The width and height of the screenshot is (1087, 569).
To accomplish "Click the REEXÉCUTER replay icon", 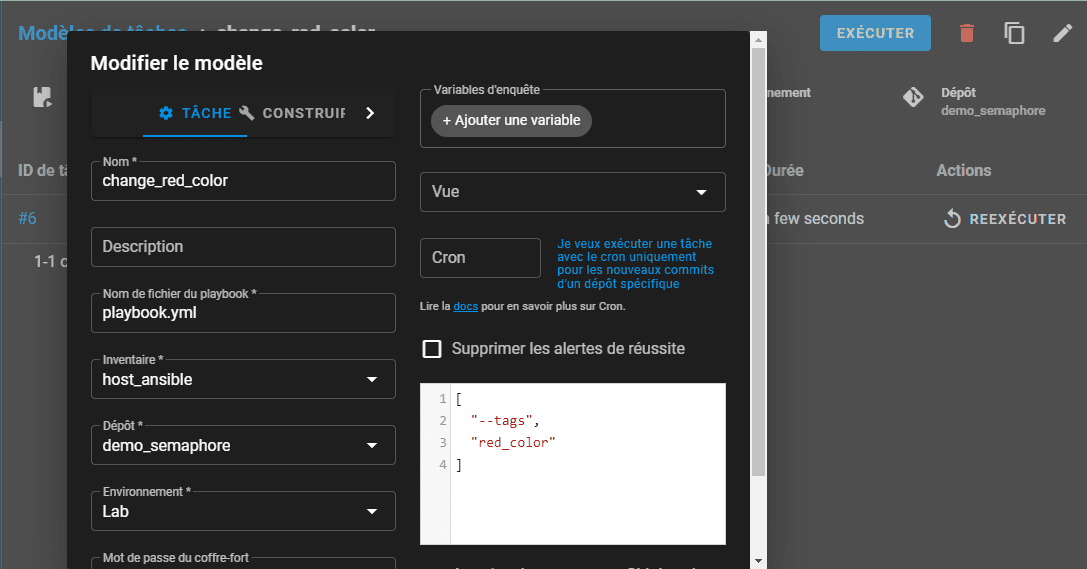I will 953,219.
